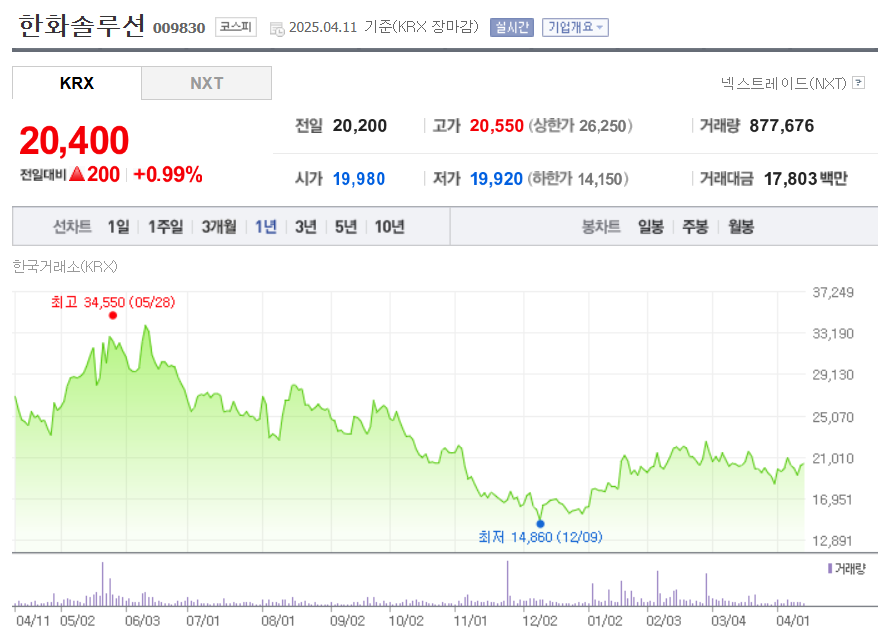Switch to the KRX tab
Screen dimensions: 878x641
coord(77,83)
